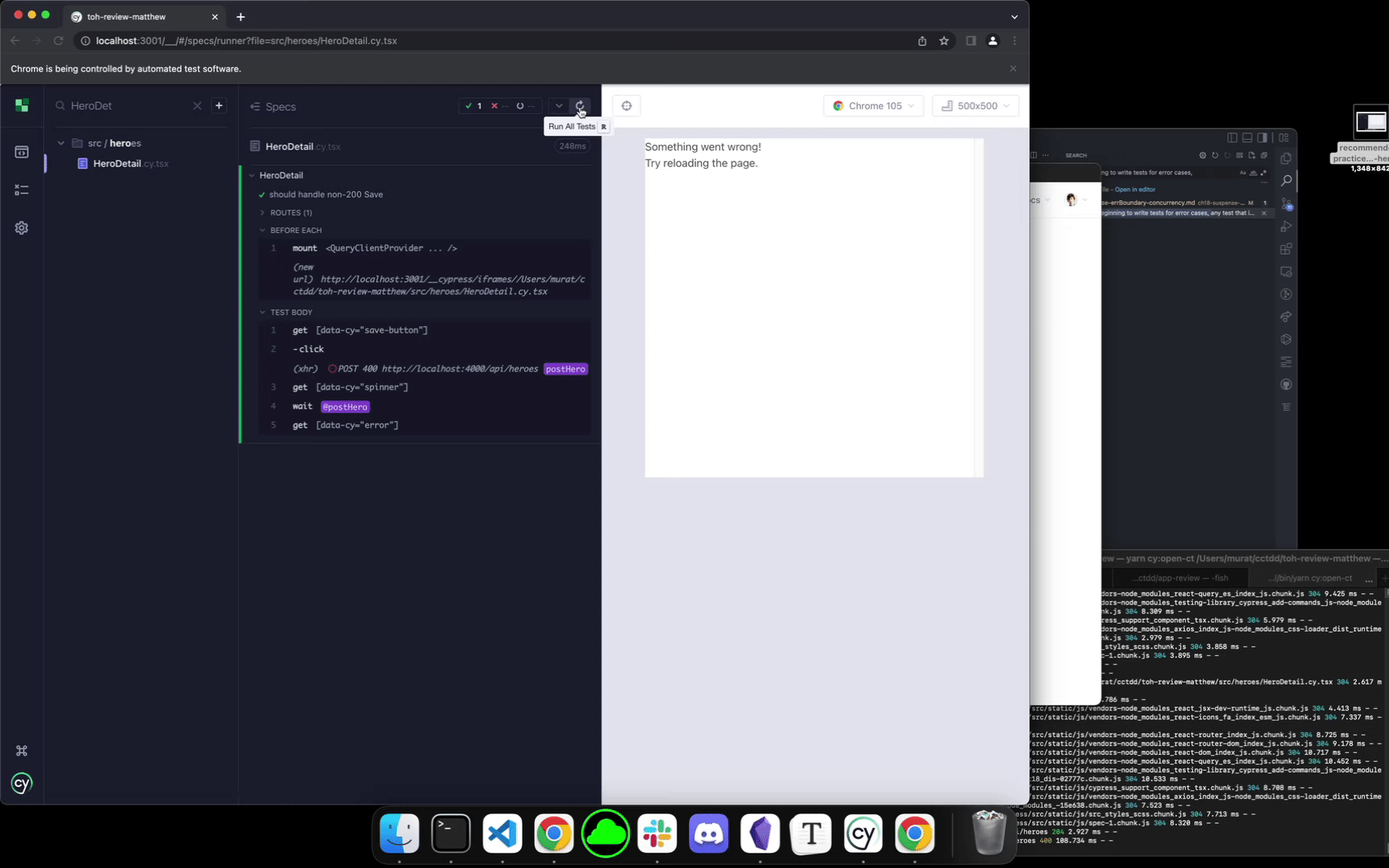Viewport: 1389px width, 868px height.
Task: Clear the HeroDet spec search text
Action: [197, 105]
